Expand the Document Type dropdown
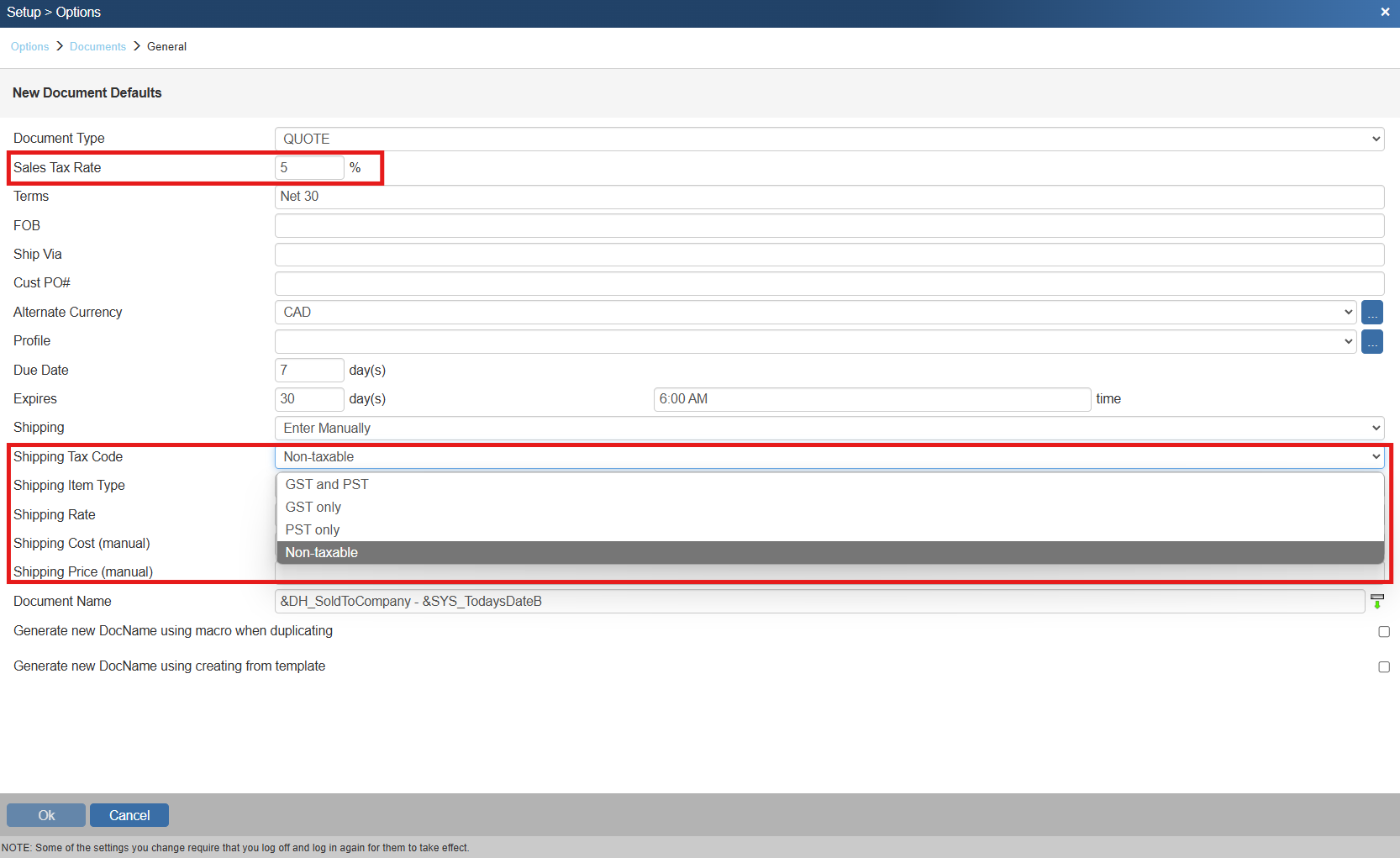 coord(829,139)
